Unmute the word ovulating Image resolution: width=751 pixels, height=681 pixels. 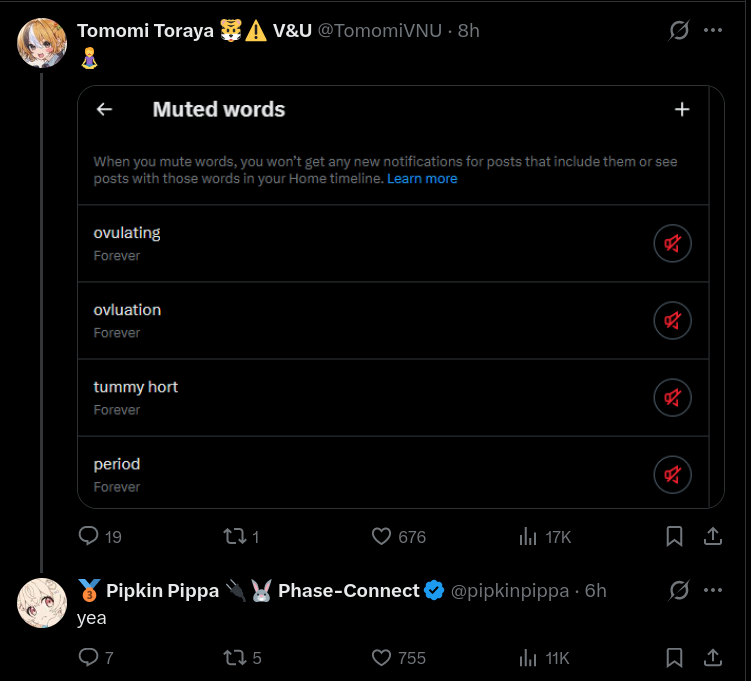672,243
